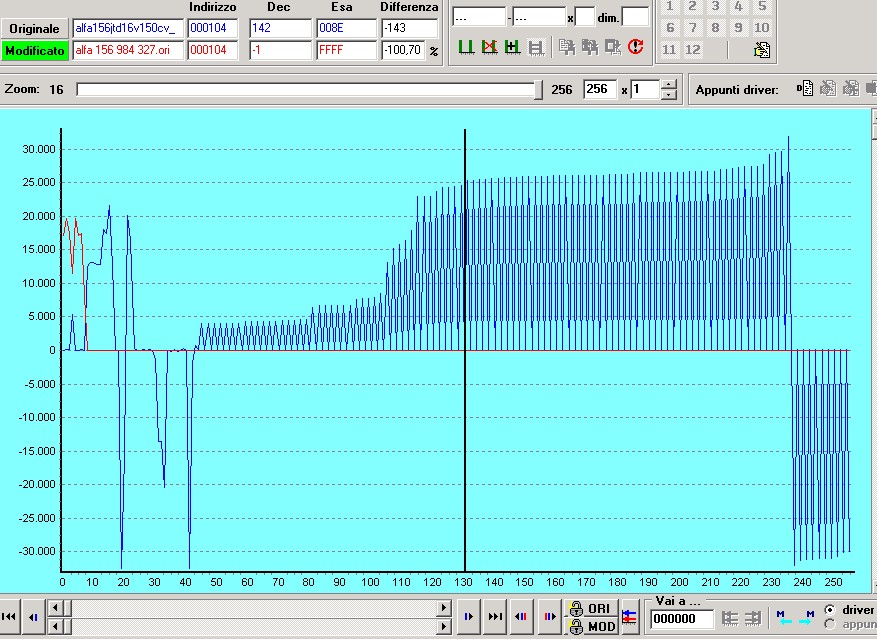
Task: Click the lower scrollbar right arrow
Action: click(x=444, y=626)
